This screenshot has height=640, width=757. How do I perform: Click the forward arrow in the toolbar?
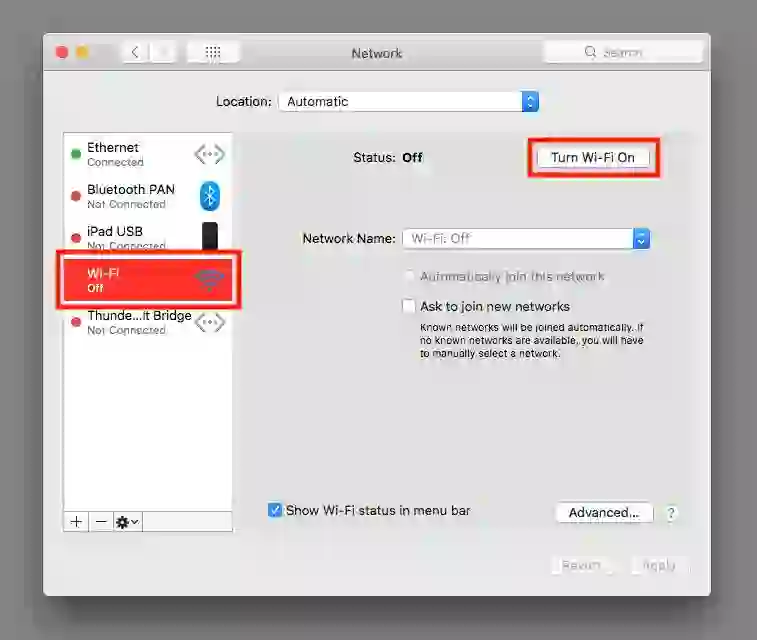pos(163,52)
